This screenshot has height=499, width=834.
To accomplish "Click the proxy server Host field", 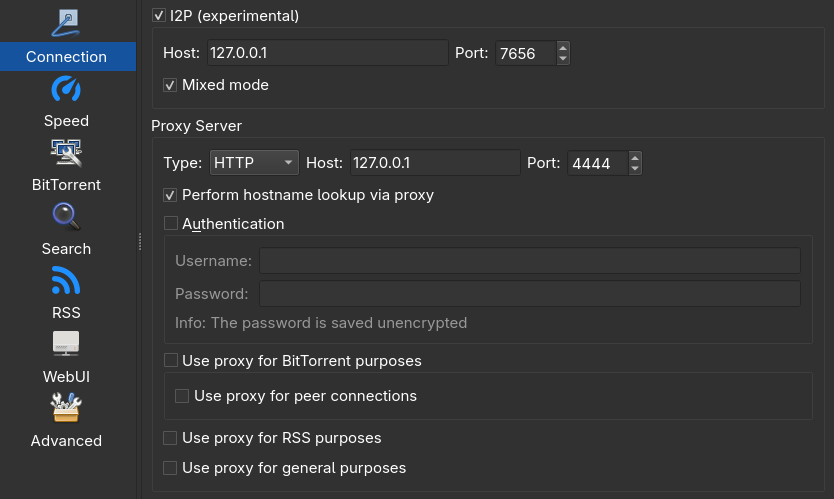I will (x=434, y=163).
